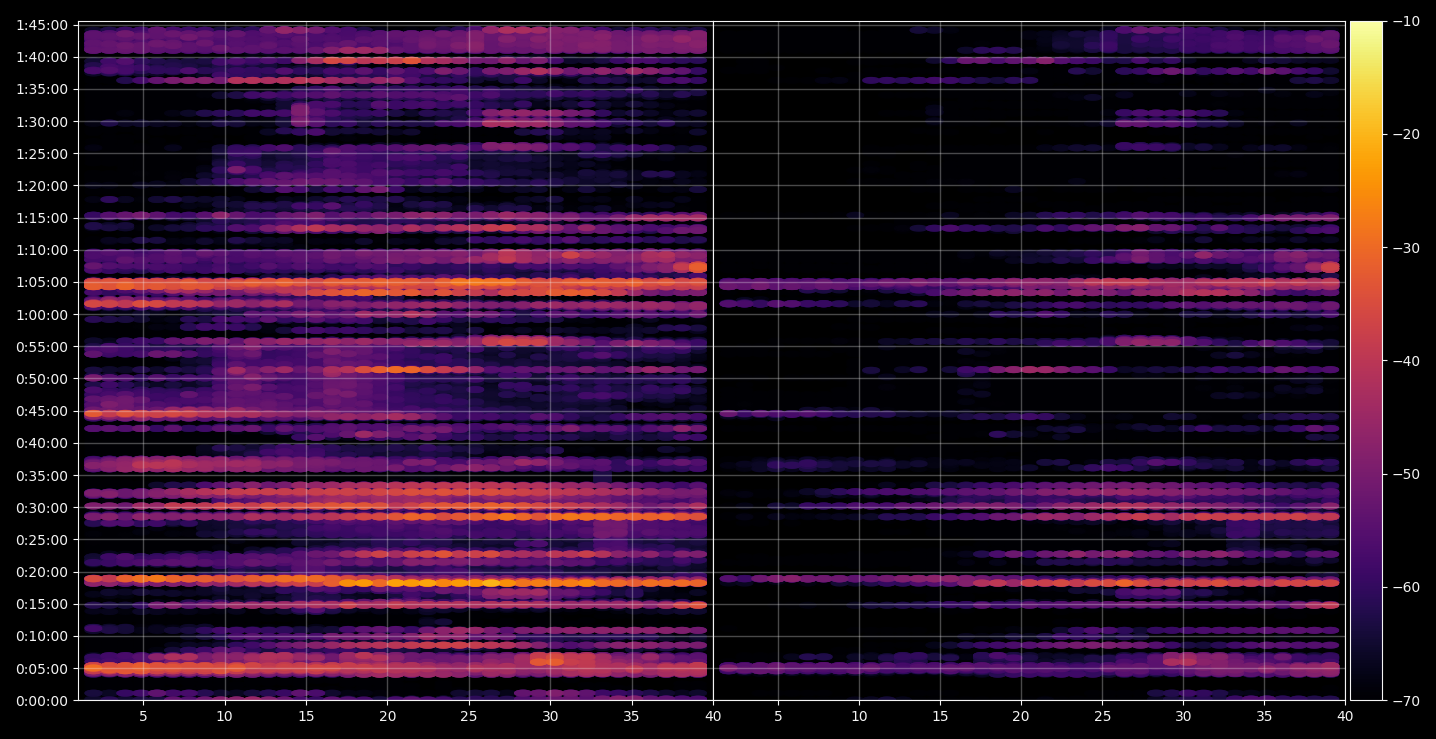
Task: Select the −40 colorbar tick label
Action: [x=1406, y=361]
